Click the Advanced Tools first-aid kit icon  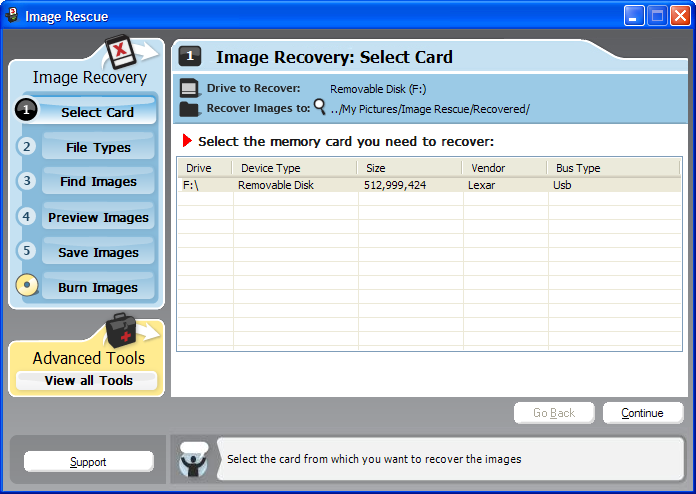(121, 331)
